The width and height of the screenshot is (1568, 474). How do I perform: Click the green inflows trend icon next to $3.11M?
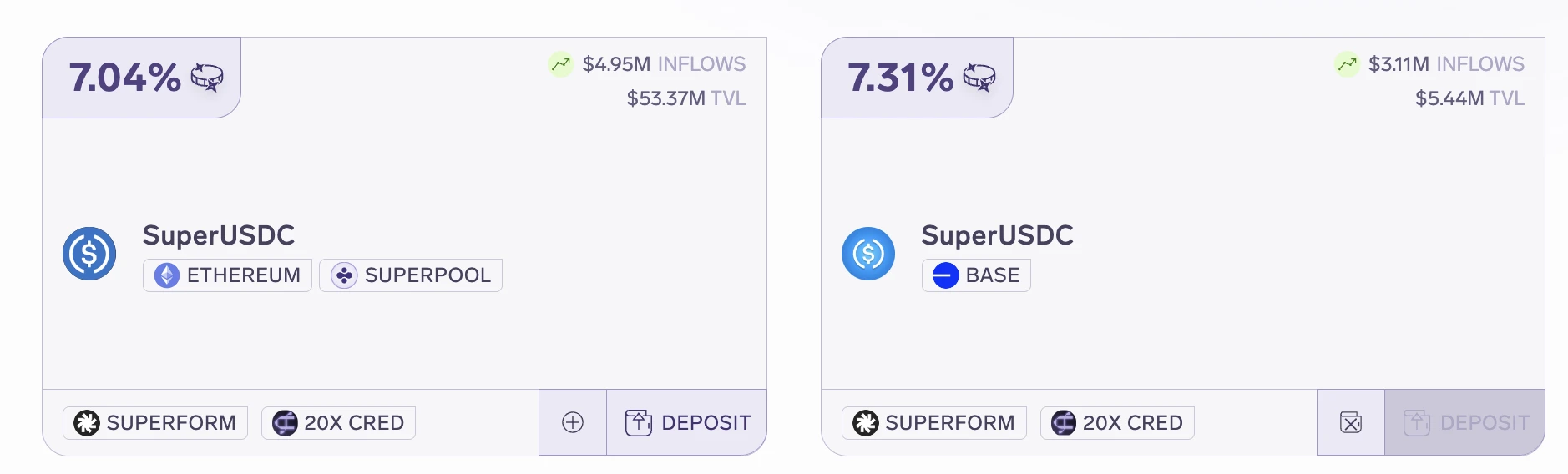1347,64
